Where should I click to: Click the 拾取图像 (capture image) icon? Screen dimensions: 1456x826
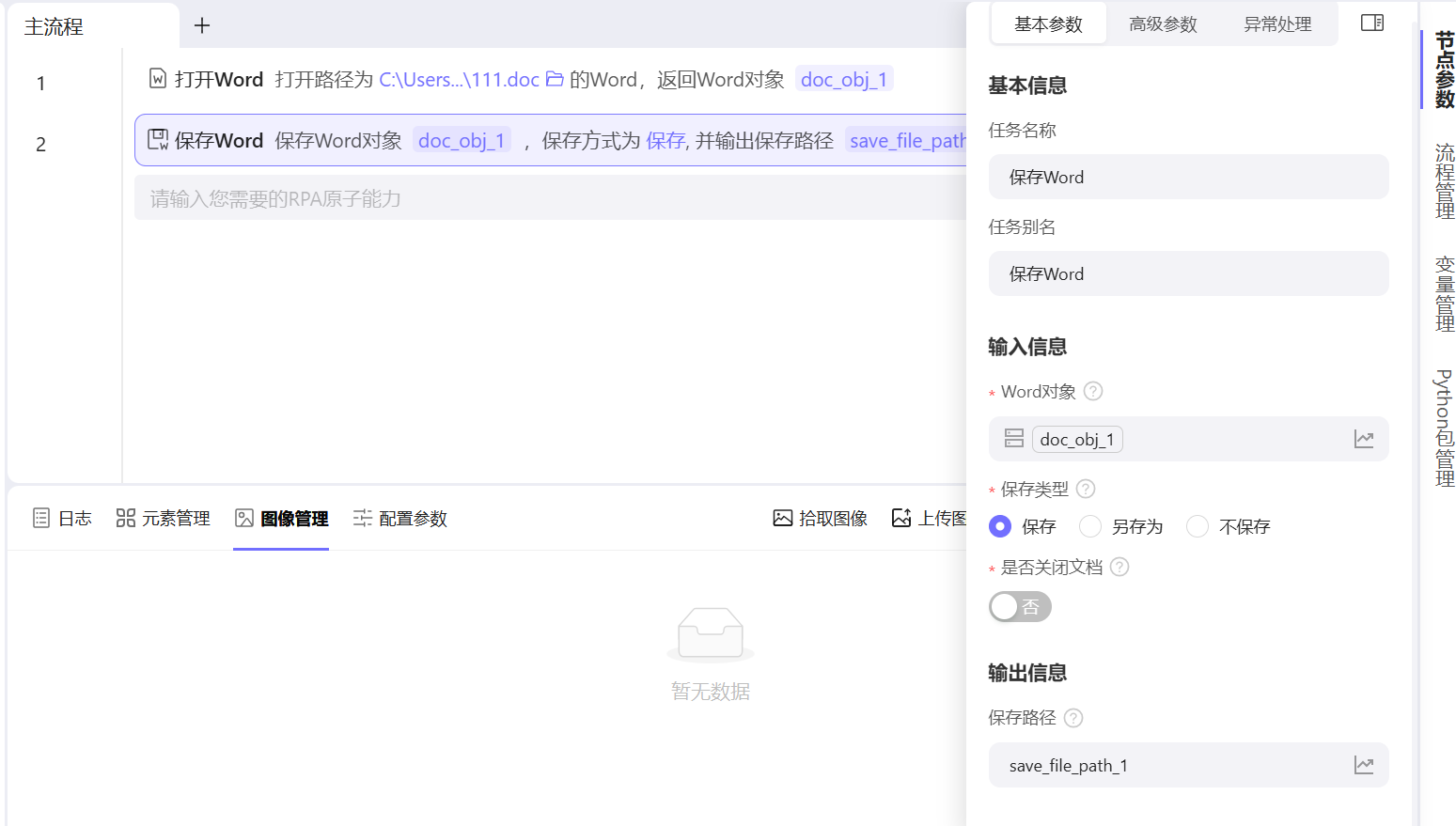coord(781,517)
